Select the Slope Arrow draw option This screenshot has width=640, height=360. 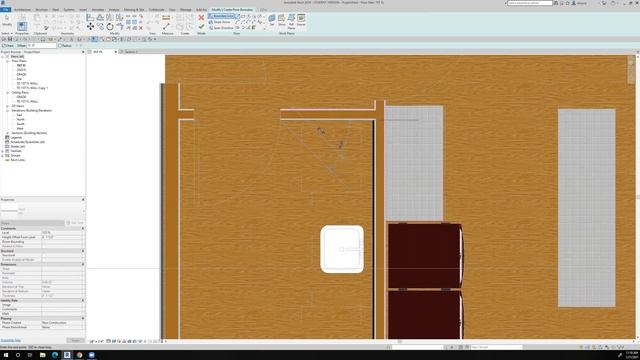[x=220, y=22]
